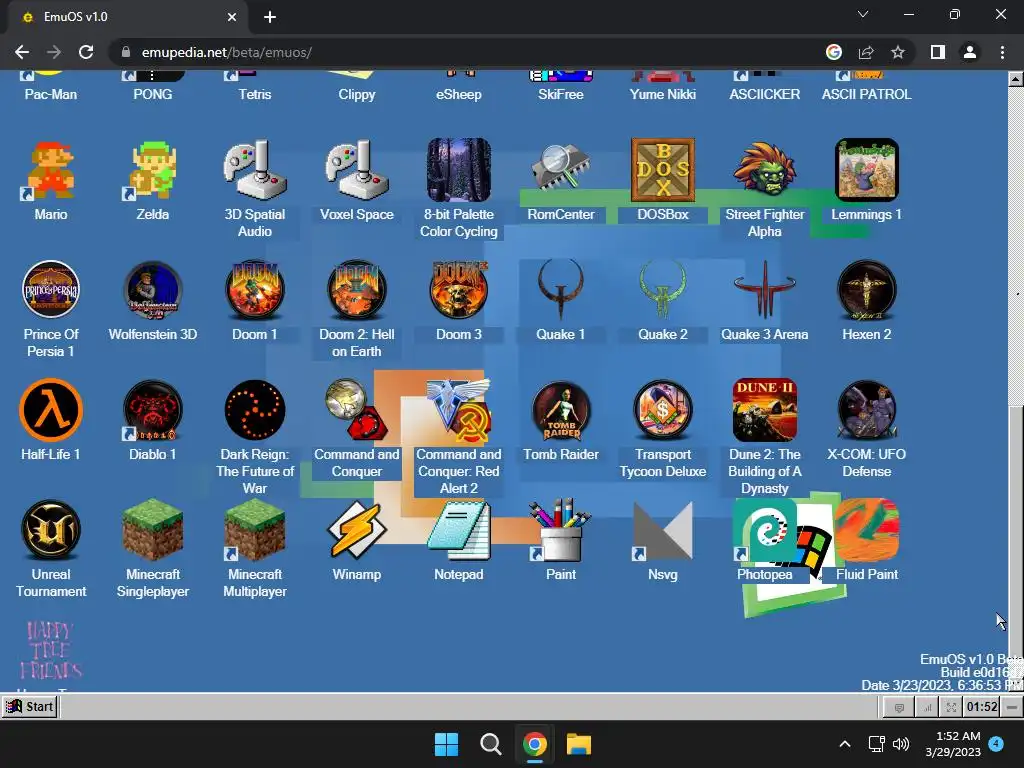Click the Clippy label
This screenshot has height=768, width=1024.
pos(357,94)
